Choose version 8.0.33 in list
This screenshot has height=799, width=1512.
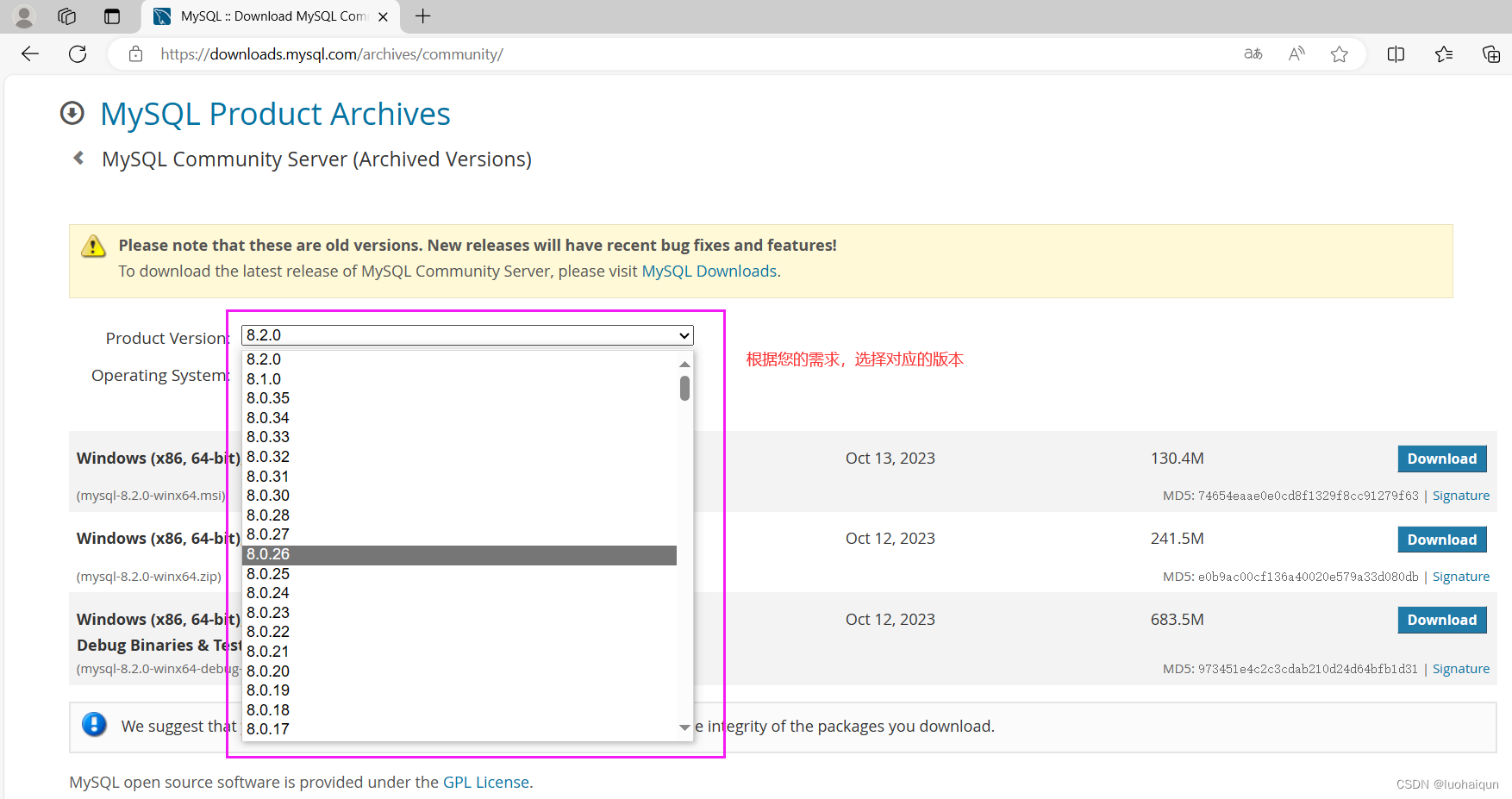point(461,437)
